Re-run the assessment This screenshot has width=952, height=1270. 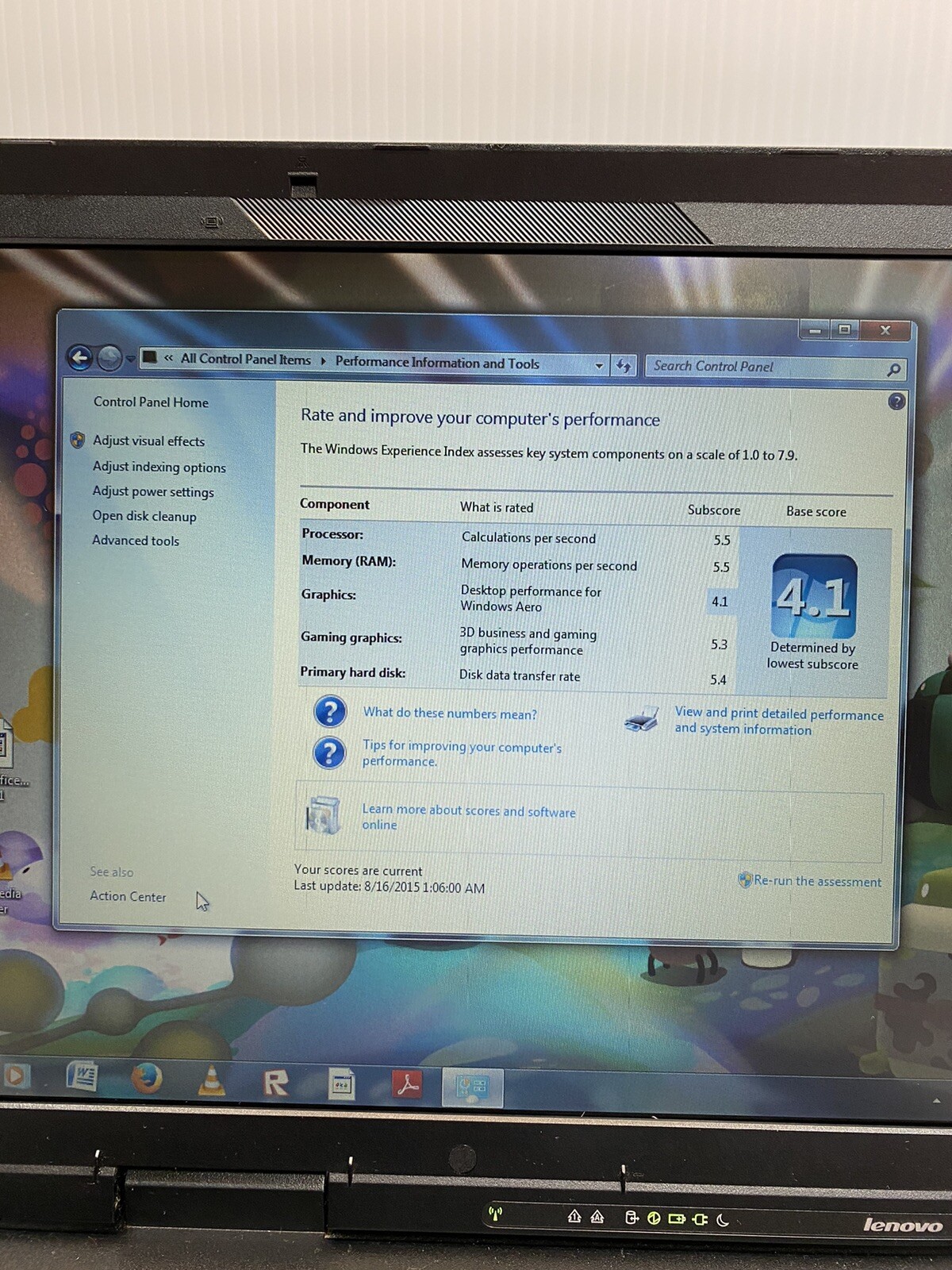pos(817,881)
